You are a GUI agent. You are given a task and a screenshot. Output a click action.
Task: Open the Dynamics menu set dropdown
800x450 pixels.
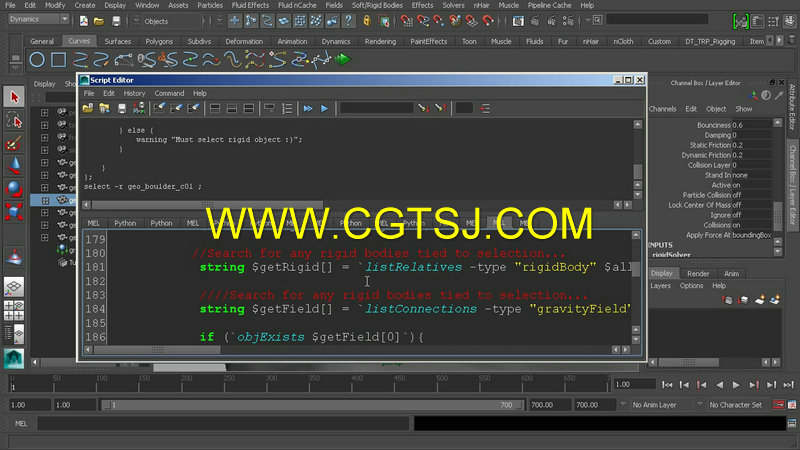coord(38,19)
